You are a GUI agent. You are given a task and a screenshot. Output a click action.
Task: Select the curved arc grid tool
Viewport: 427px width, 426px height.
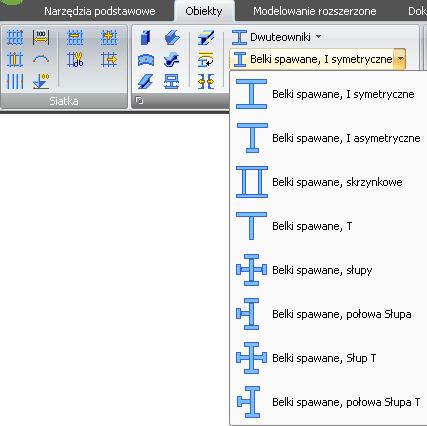(41, 60)
